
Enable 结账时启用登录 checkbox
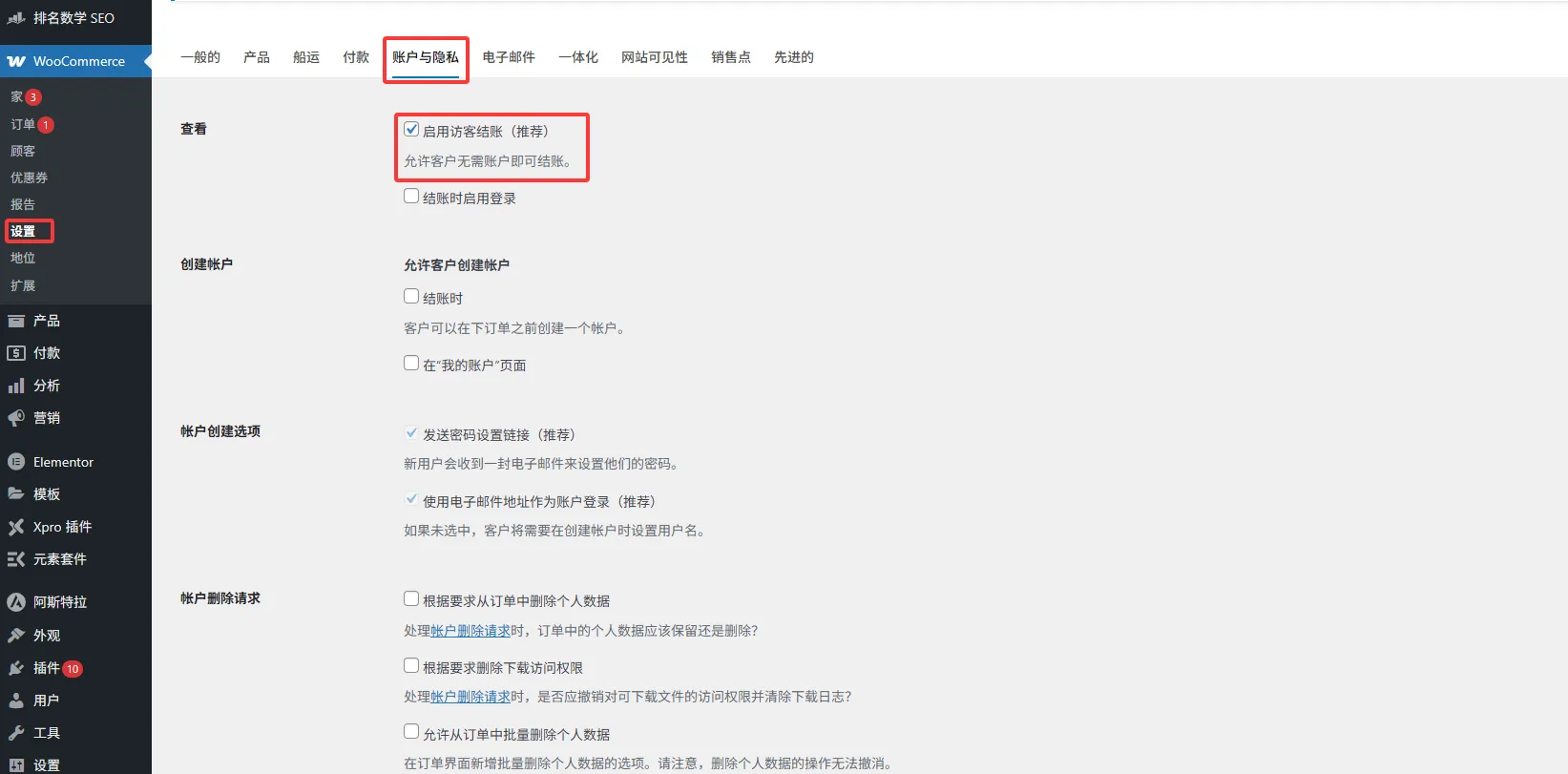(x=411, y=197)
